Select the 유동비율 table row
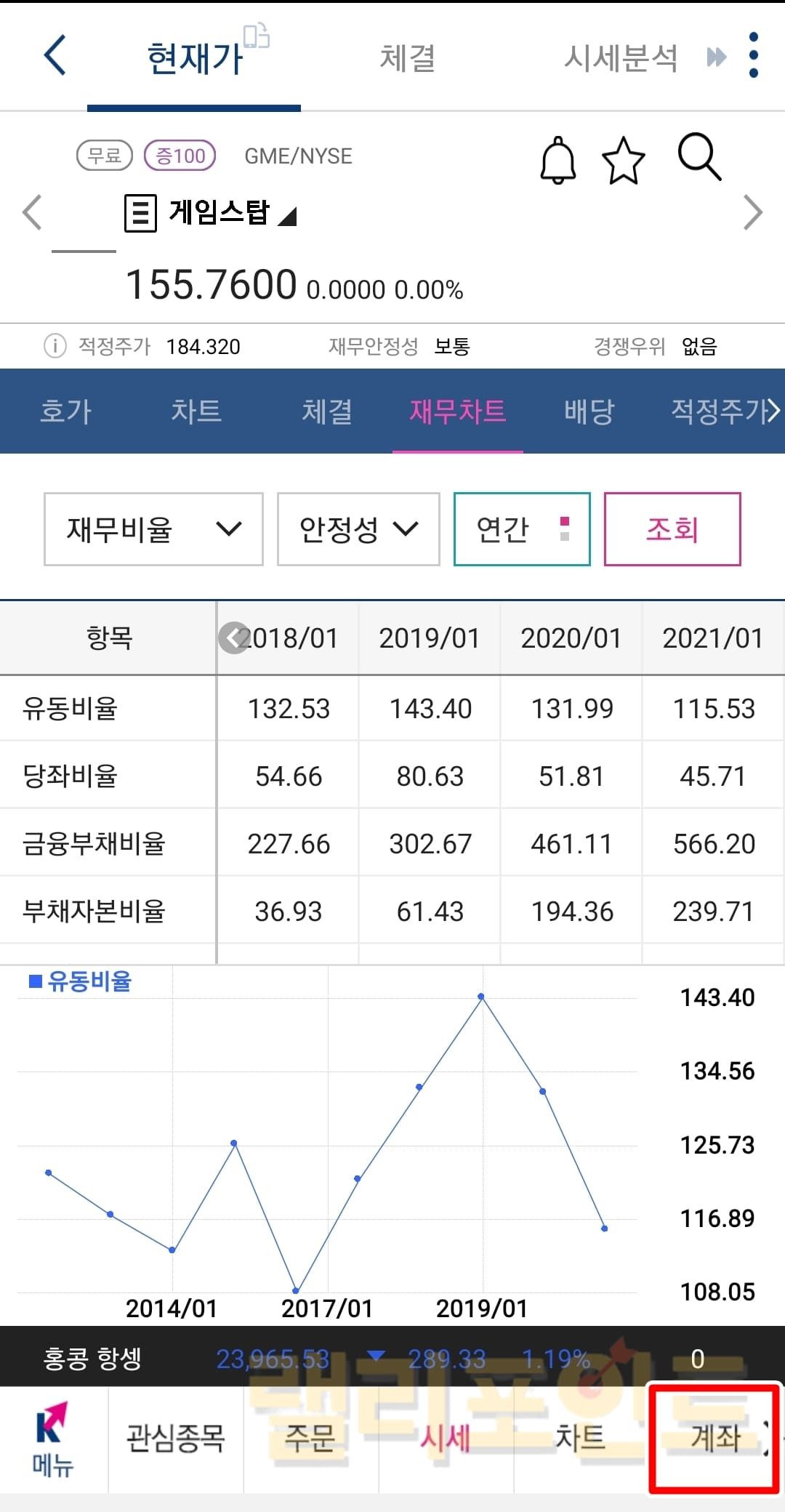This screenshot has height=1512, width=785. click(x=108, y=708)
